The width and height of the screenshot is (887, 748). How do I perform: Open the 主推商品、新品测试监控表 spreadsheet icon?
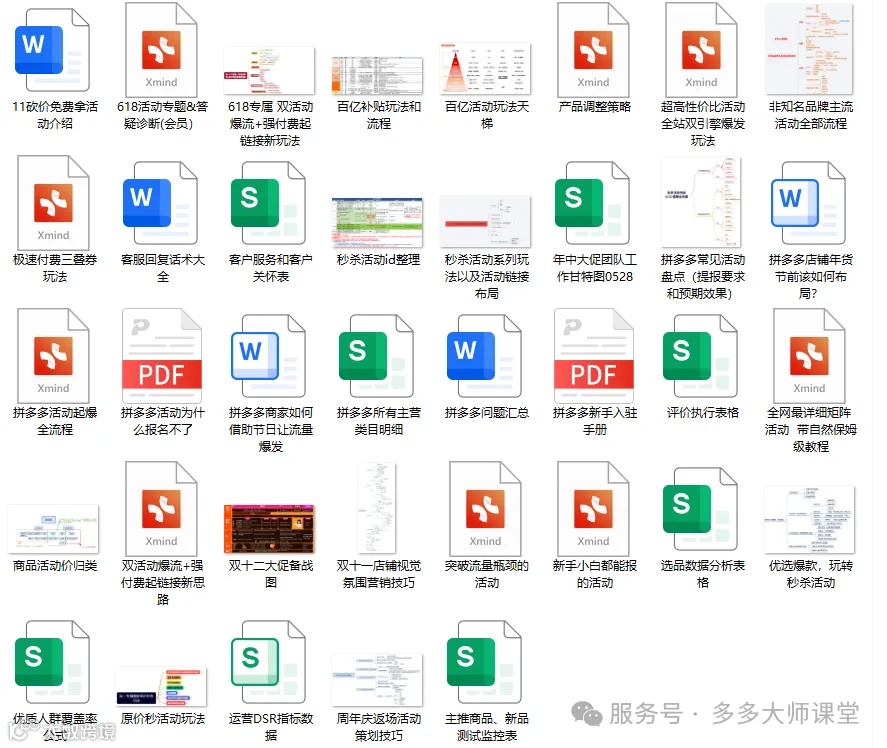point(485,662)
